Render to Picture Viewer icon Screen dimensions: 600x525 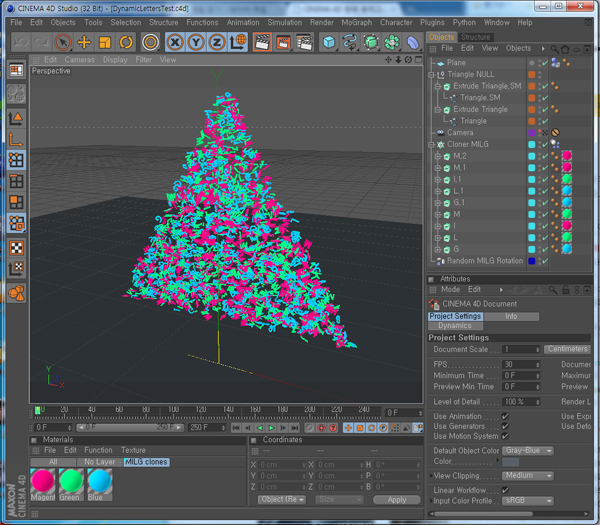point(284,42)
